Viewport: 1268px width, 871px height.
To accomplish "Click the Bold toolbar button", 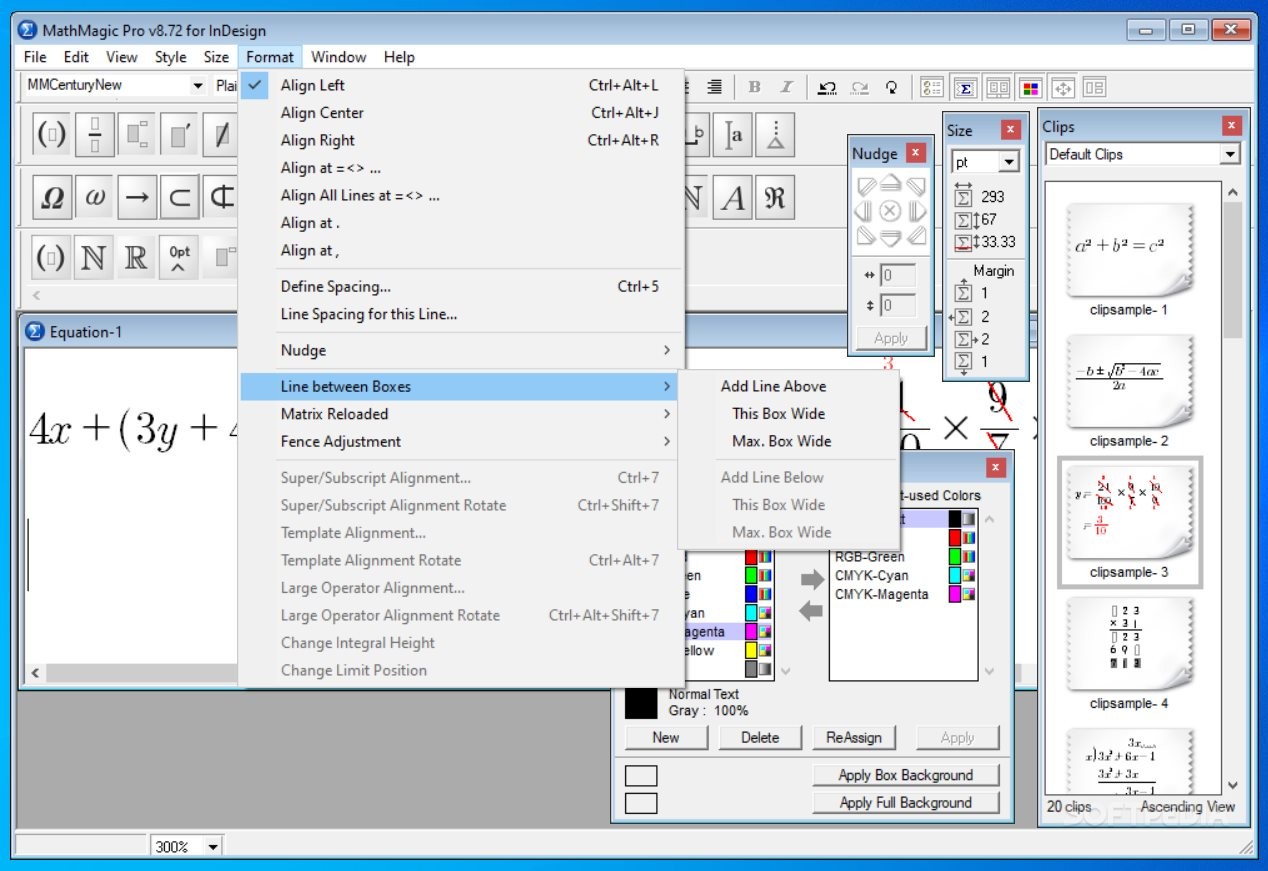I will [x=755, y=87].
